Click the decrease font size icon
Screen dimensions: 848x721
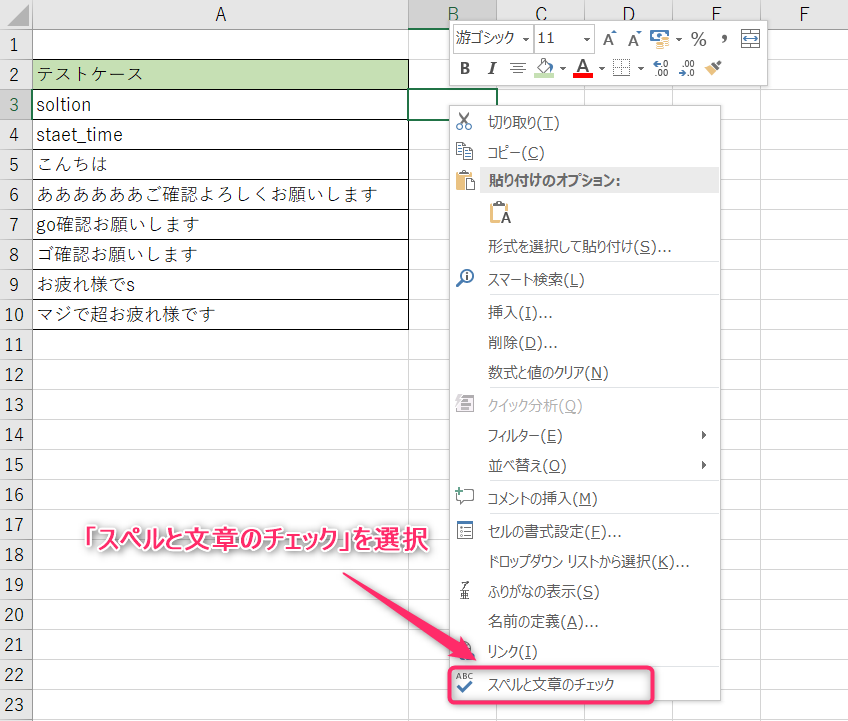[x=634, y=39]
